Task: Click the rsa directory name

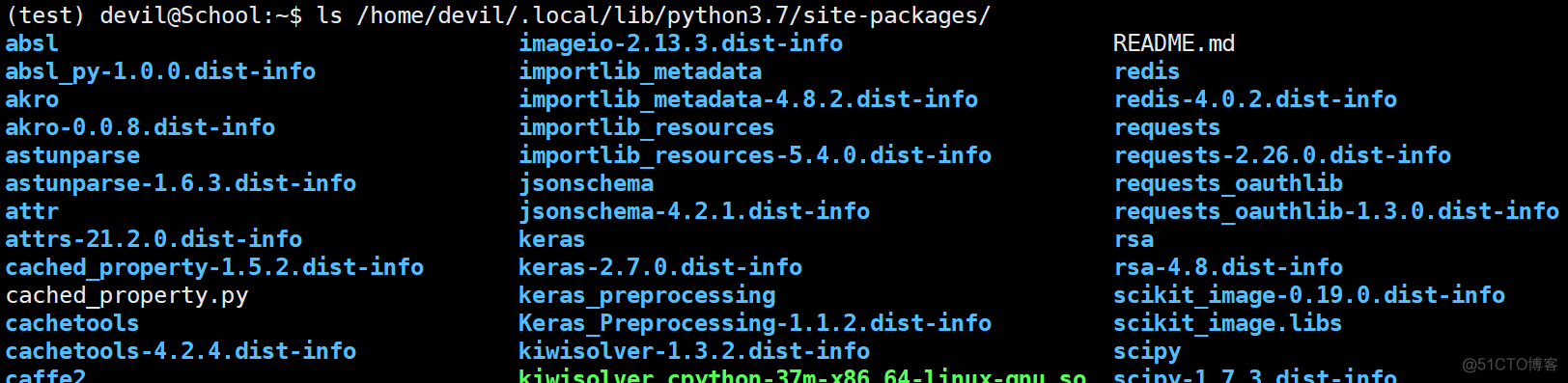Action: [x=1134, y=239]
